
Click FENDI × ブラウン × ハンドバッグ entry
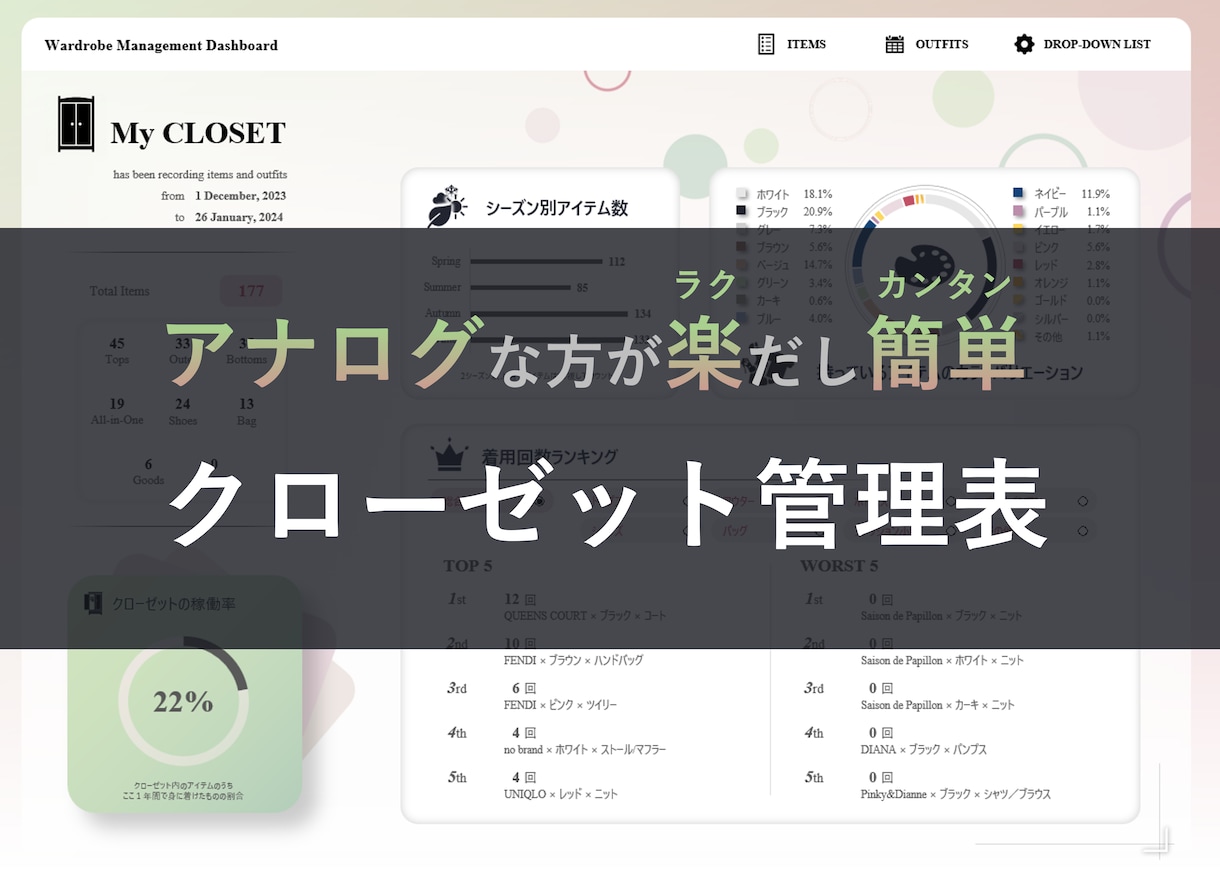pyautogui.click(x=573, y=660)
